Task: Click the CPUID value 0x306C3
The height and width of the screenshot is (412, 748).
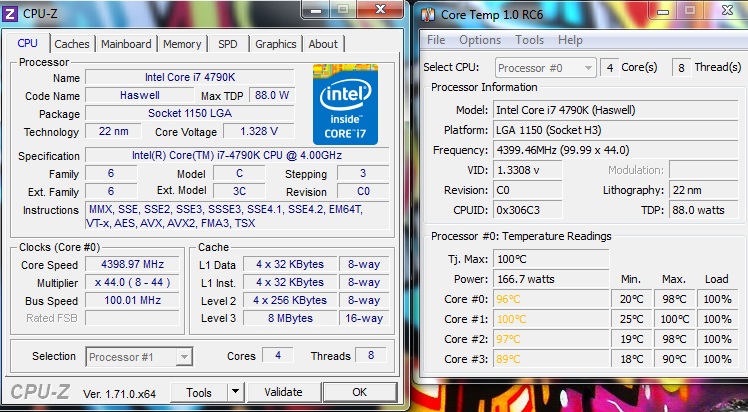Action: (x=528, y=210)
